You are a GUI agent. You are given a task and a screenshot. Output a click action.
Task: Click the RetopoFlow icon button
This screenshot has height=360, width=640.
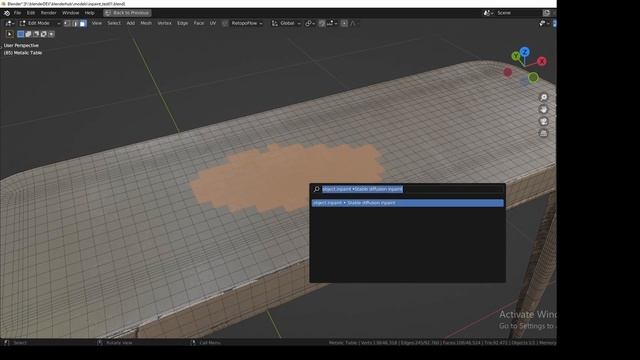point(225,24)
